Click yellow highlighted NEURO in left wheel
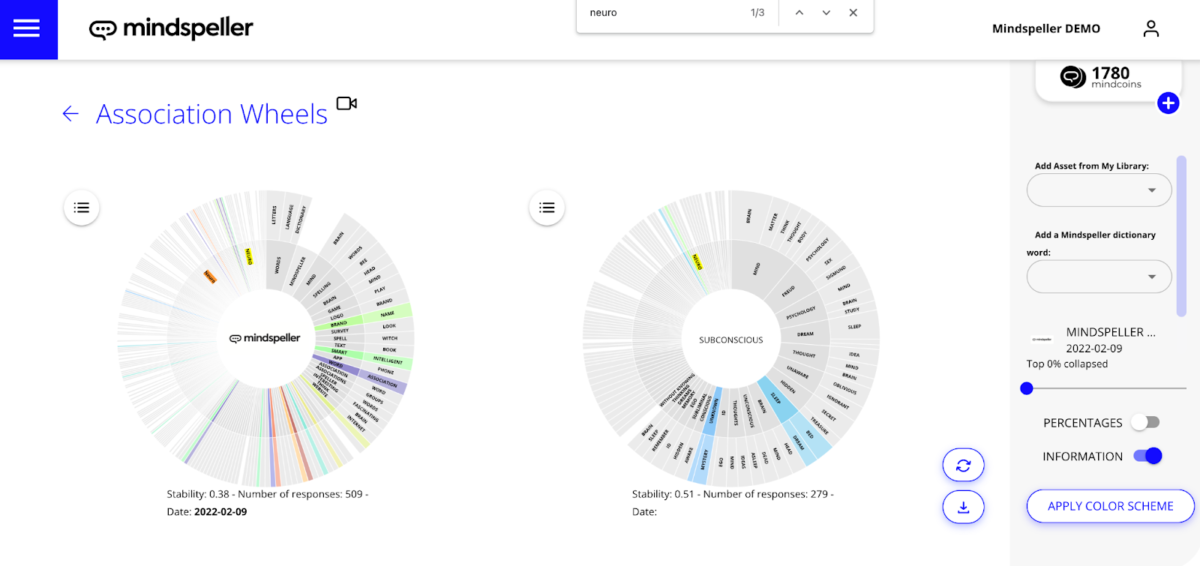The image size is (1200, 566). (248, 258)
